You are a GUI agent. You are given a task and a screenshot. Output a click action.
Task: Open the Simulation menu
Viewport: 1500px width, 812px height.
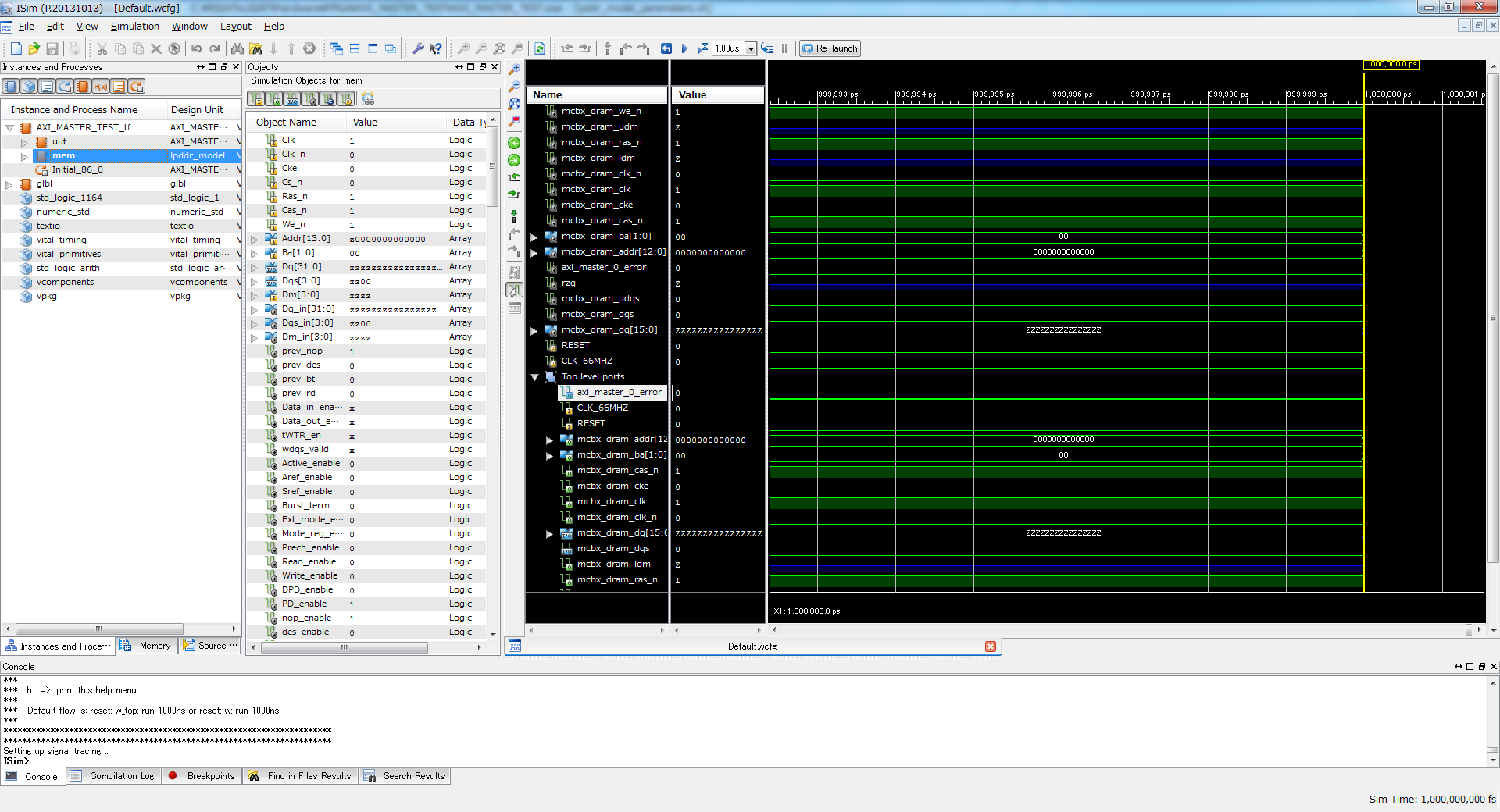pos(134,26)
